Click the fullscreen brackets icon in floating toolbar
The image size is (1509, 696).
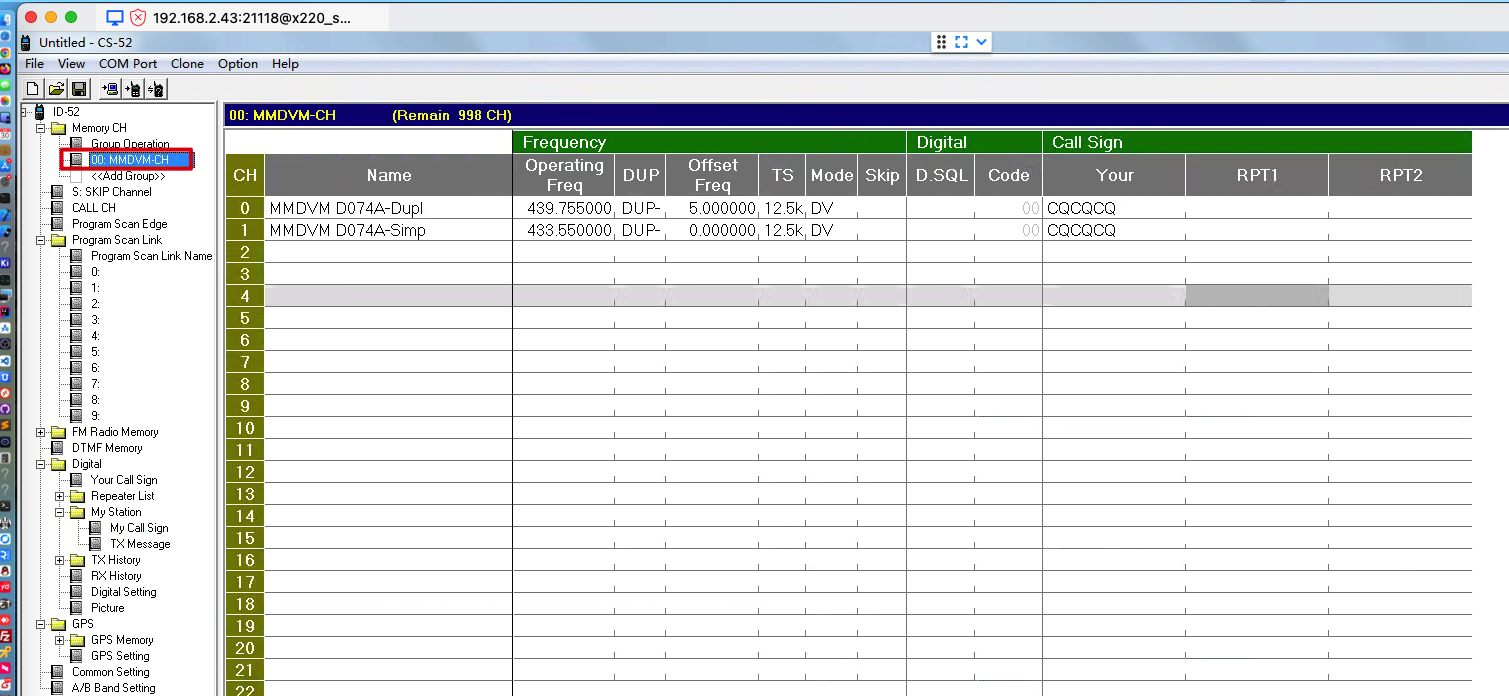tap(962, 42)
